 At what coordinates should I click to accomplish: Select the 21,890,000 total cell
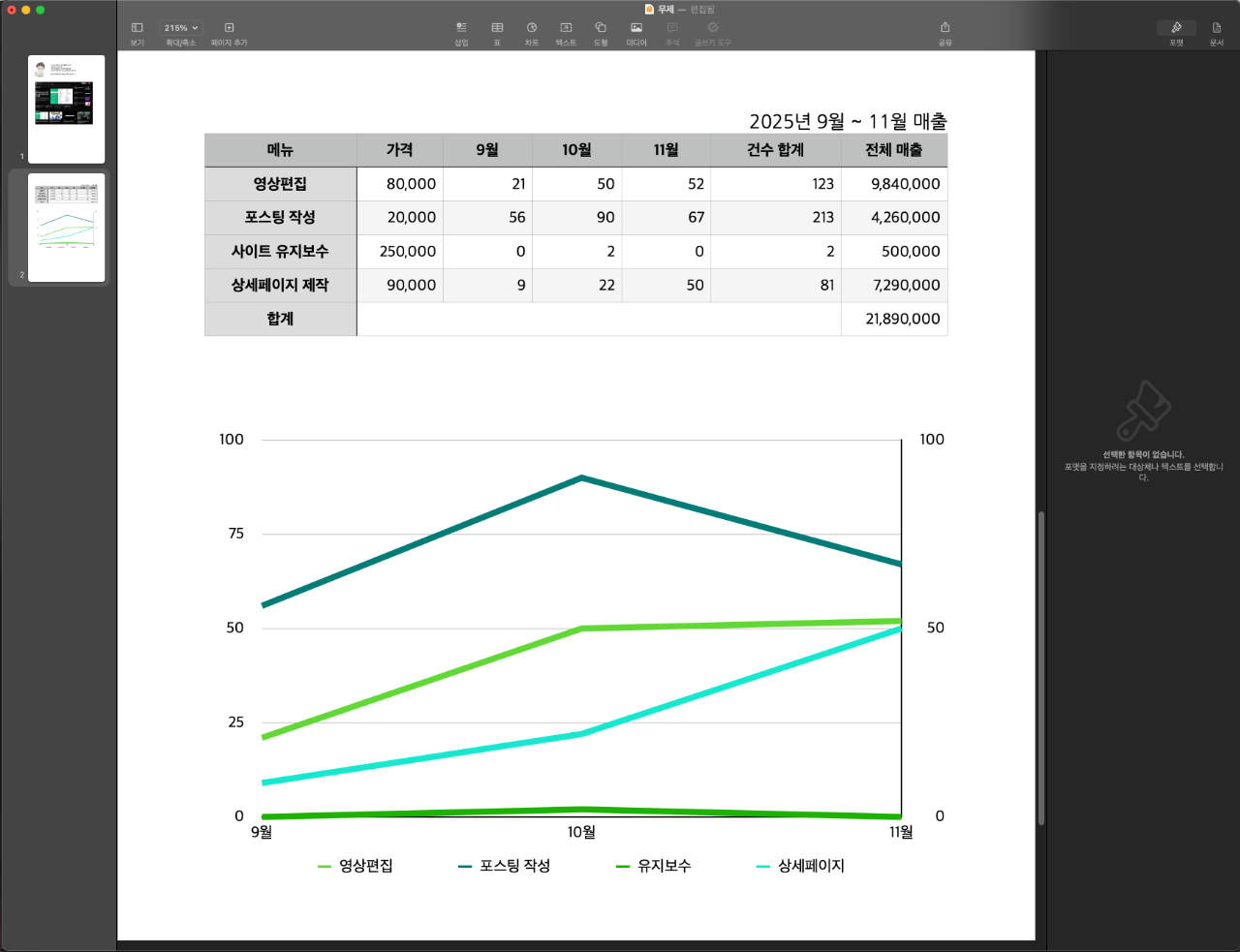pos(894,319)
